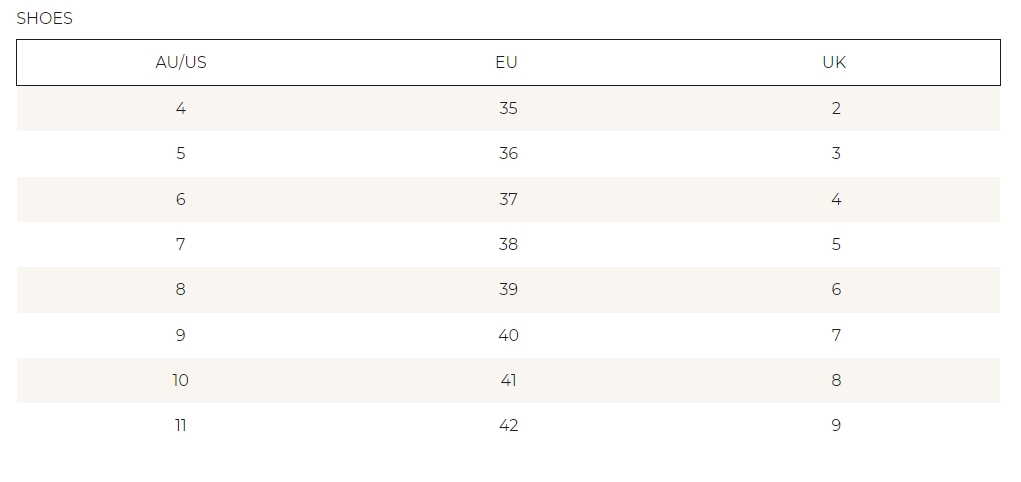Click the SHOES heading text
This screenshot has width=1021, height=482.
[45, 18]
